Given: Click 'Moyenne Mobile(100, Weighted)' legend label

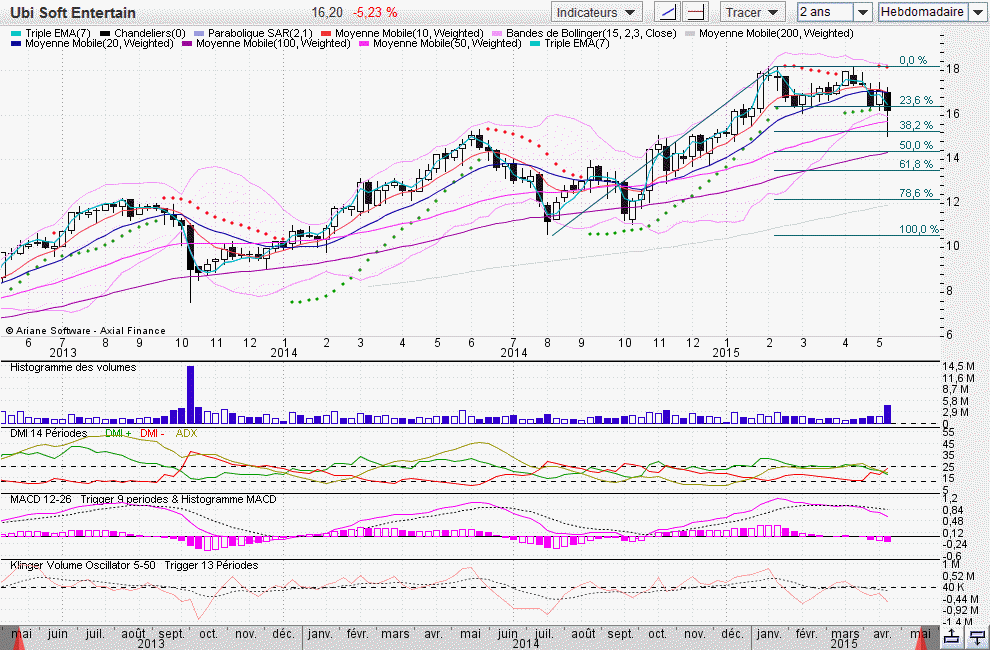Looking at the screenshot, I should coord(273,44).
